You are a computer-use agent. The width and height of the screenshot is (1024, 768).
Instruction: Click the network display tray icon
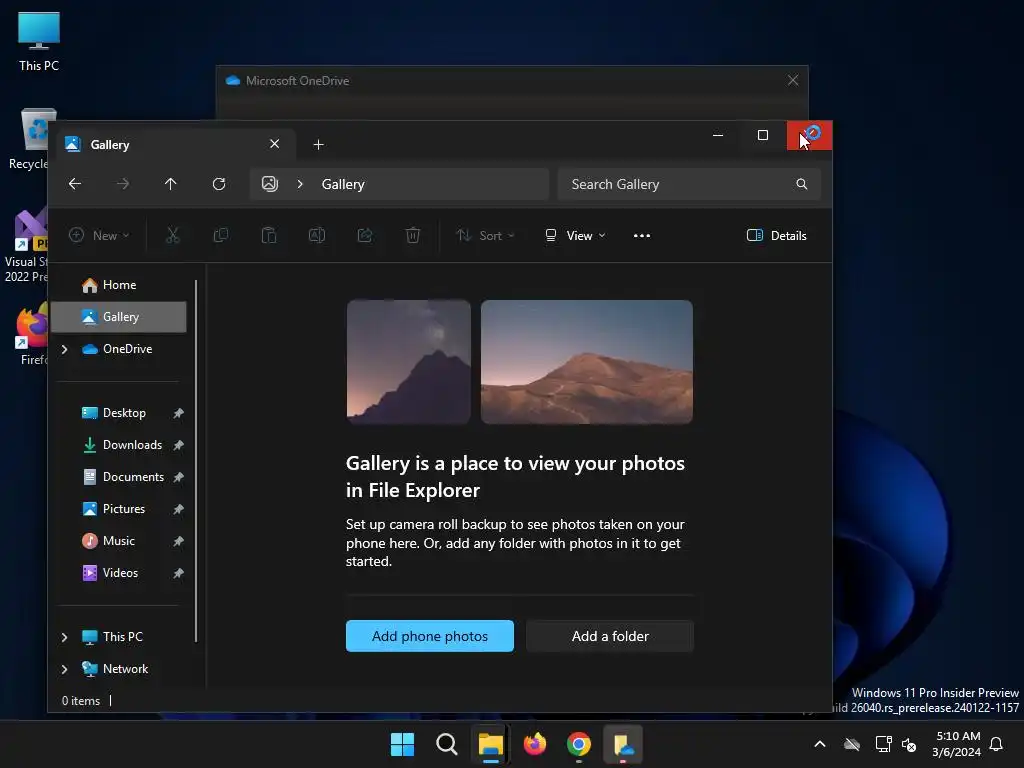[x=883, y=744]
